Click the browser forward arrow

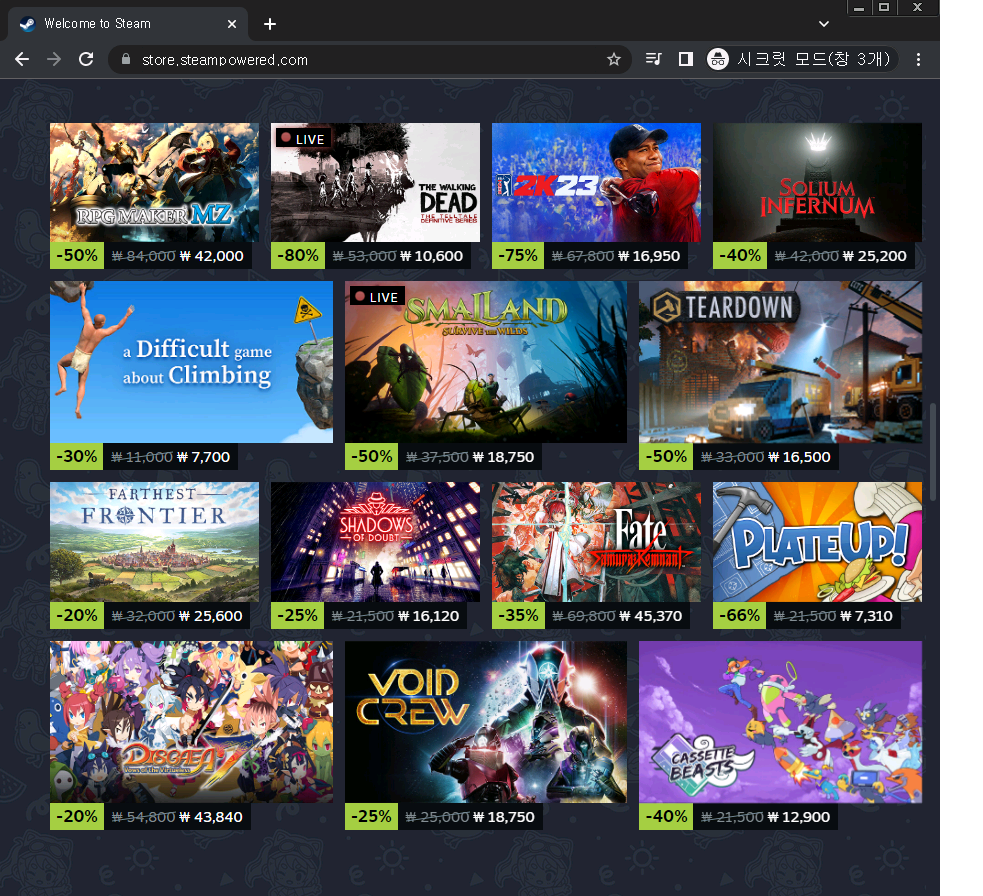point(54,60)
